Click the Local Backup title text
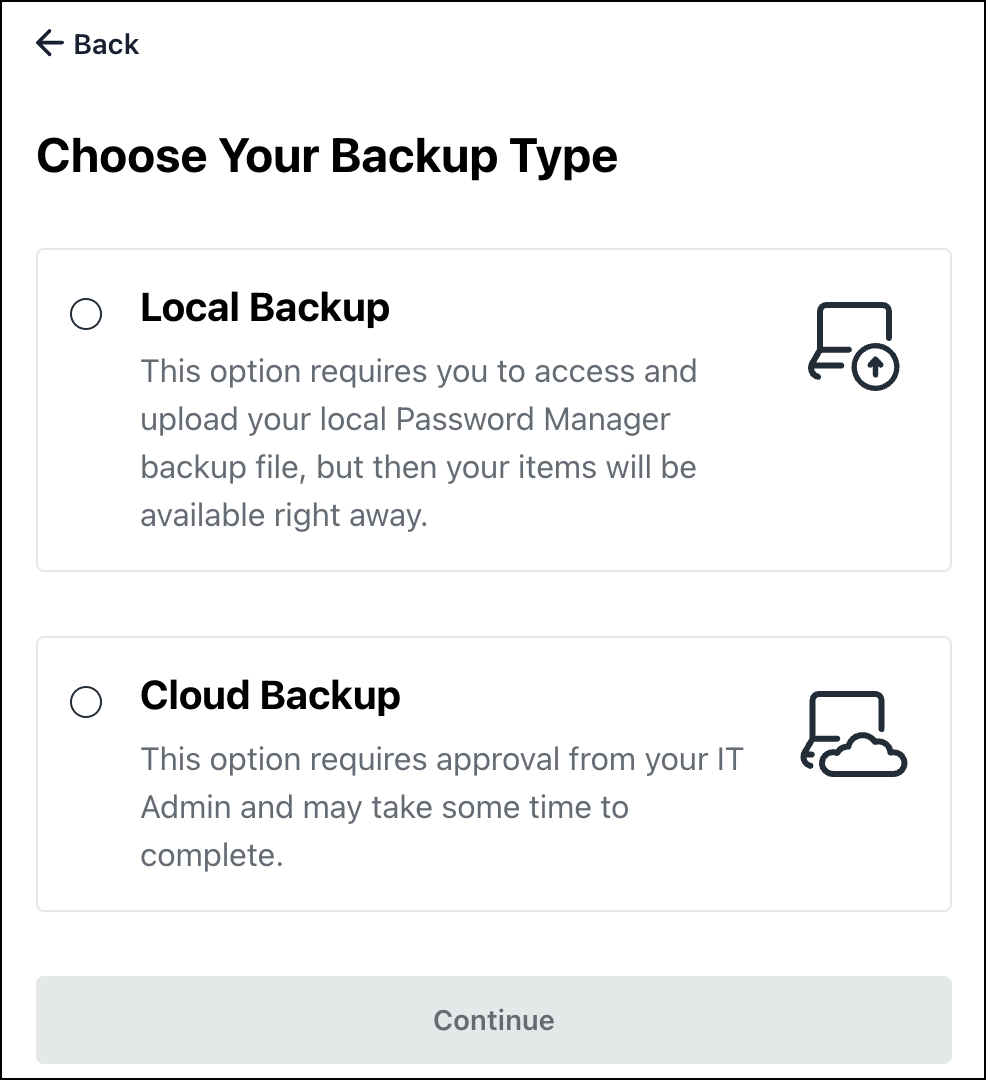 click(x=265, y=307)
